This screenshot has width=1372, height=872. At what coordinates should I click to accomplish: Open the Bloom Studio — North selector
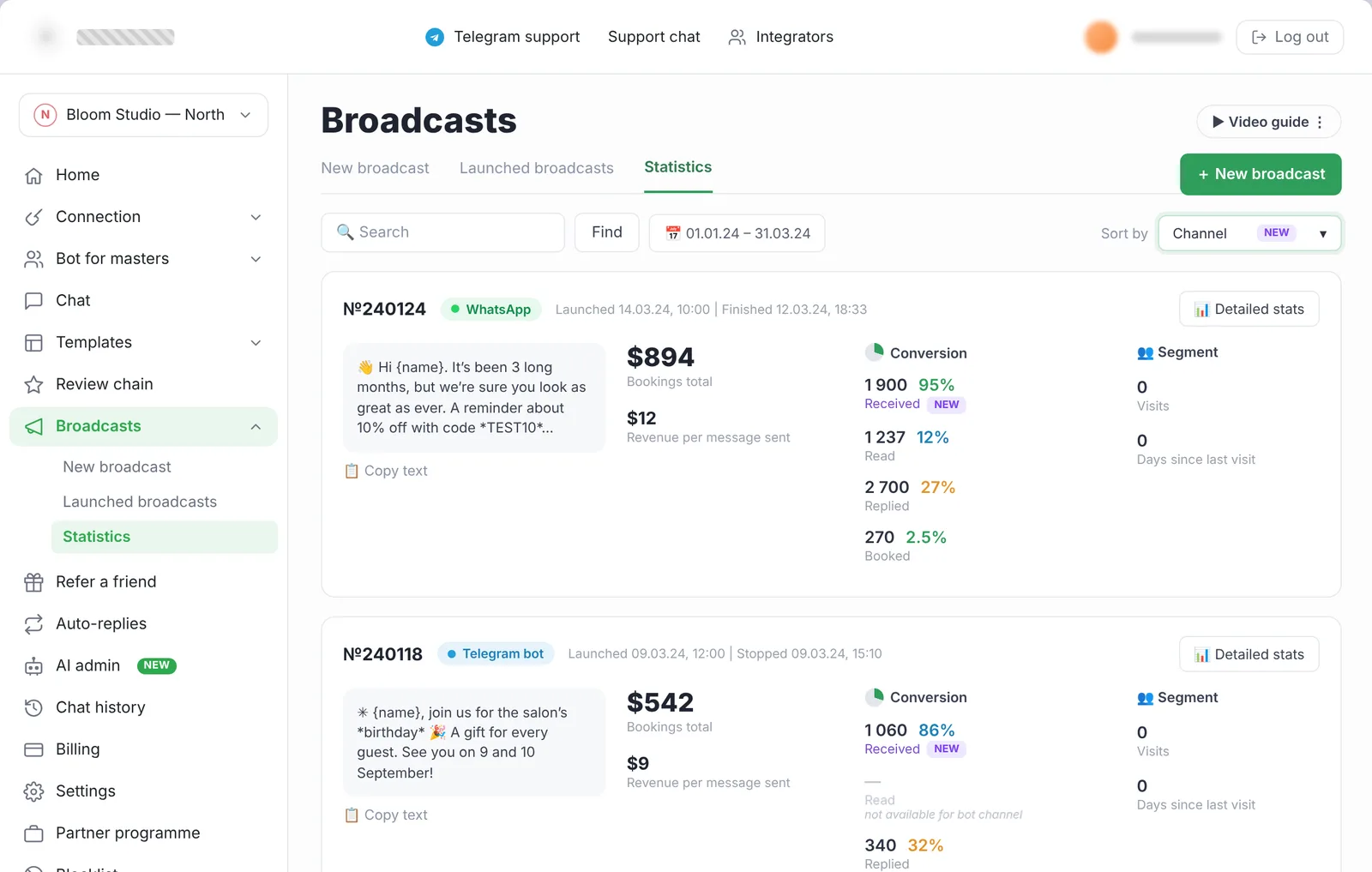coord(143,115)
